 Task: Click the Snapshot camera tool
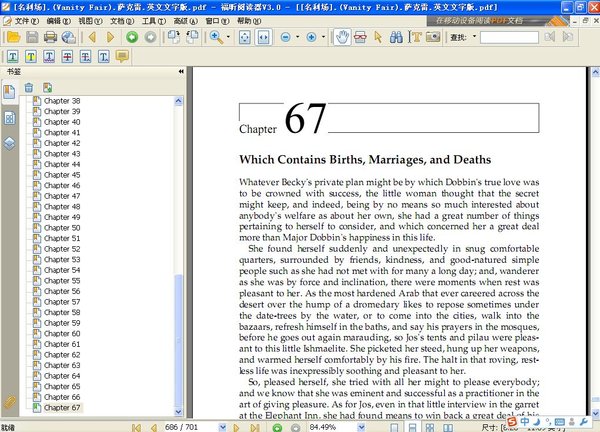click(x=432, y=37)
